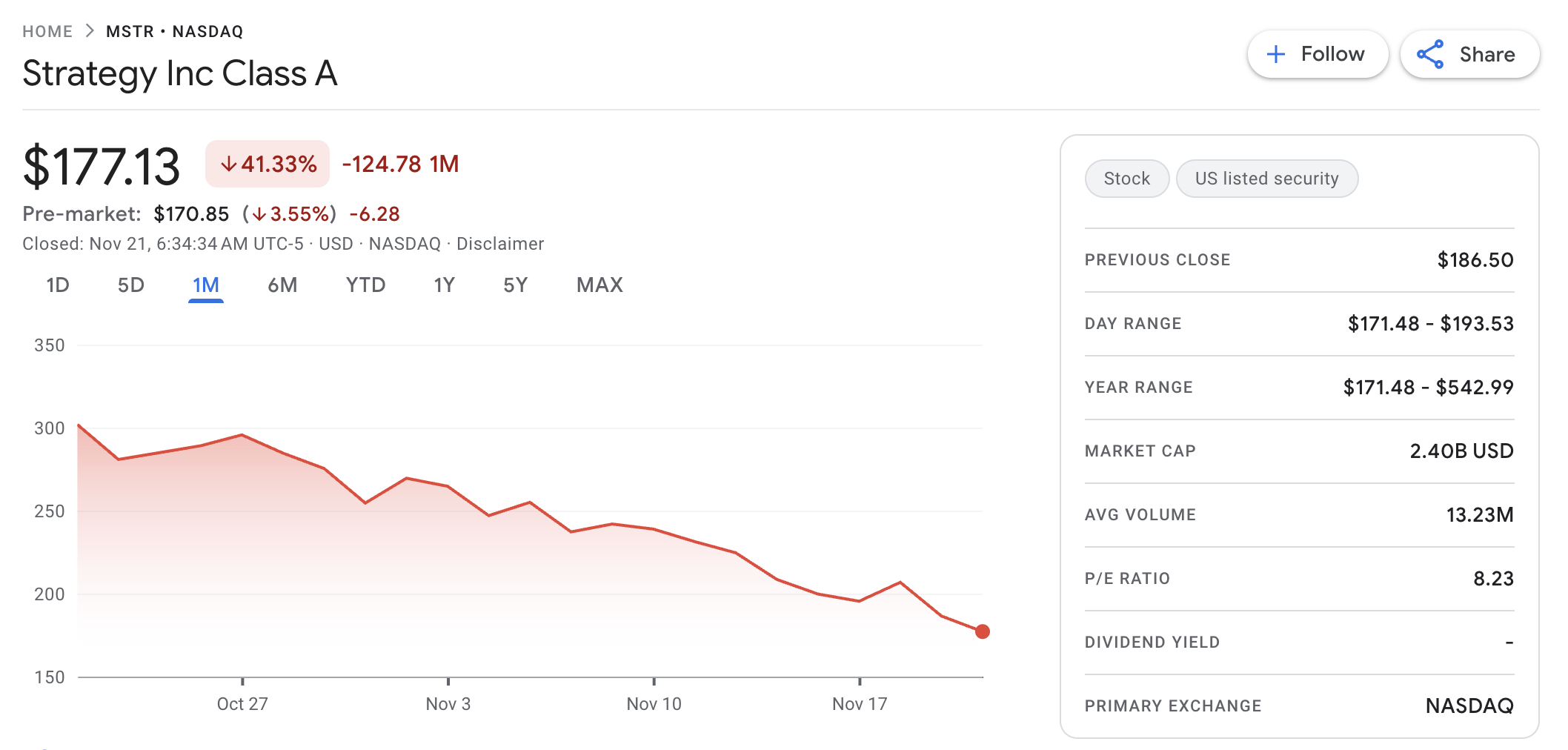
Task: Follow the MSTR stock
Action: (1318, 53)
